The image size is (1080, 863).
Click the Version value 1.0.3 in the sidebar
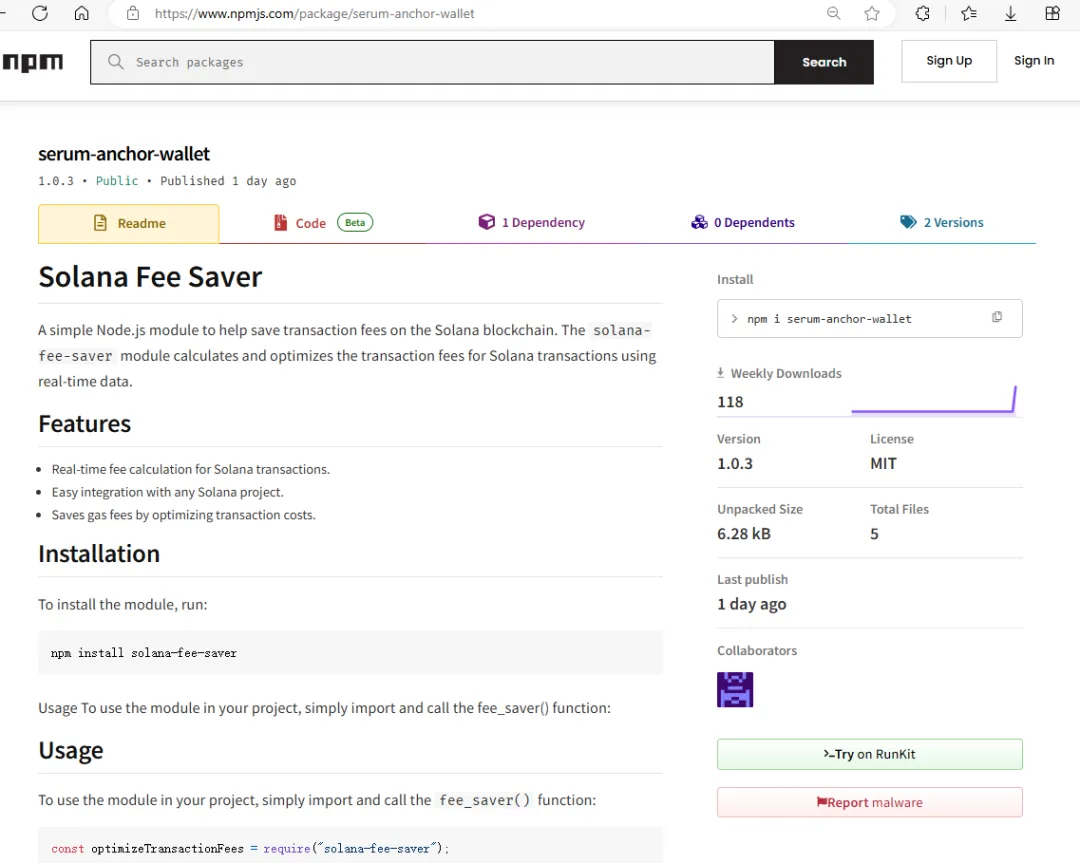click(x=735, y=464)
